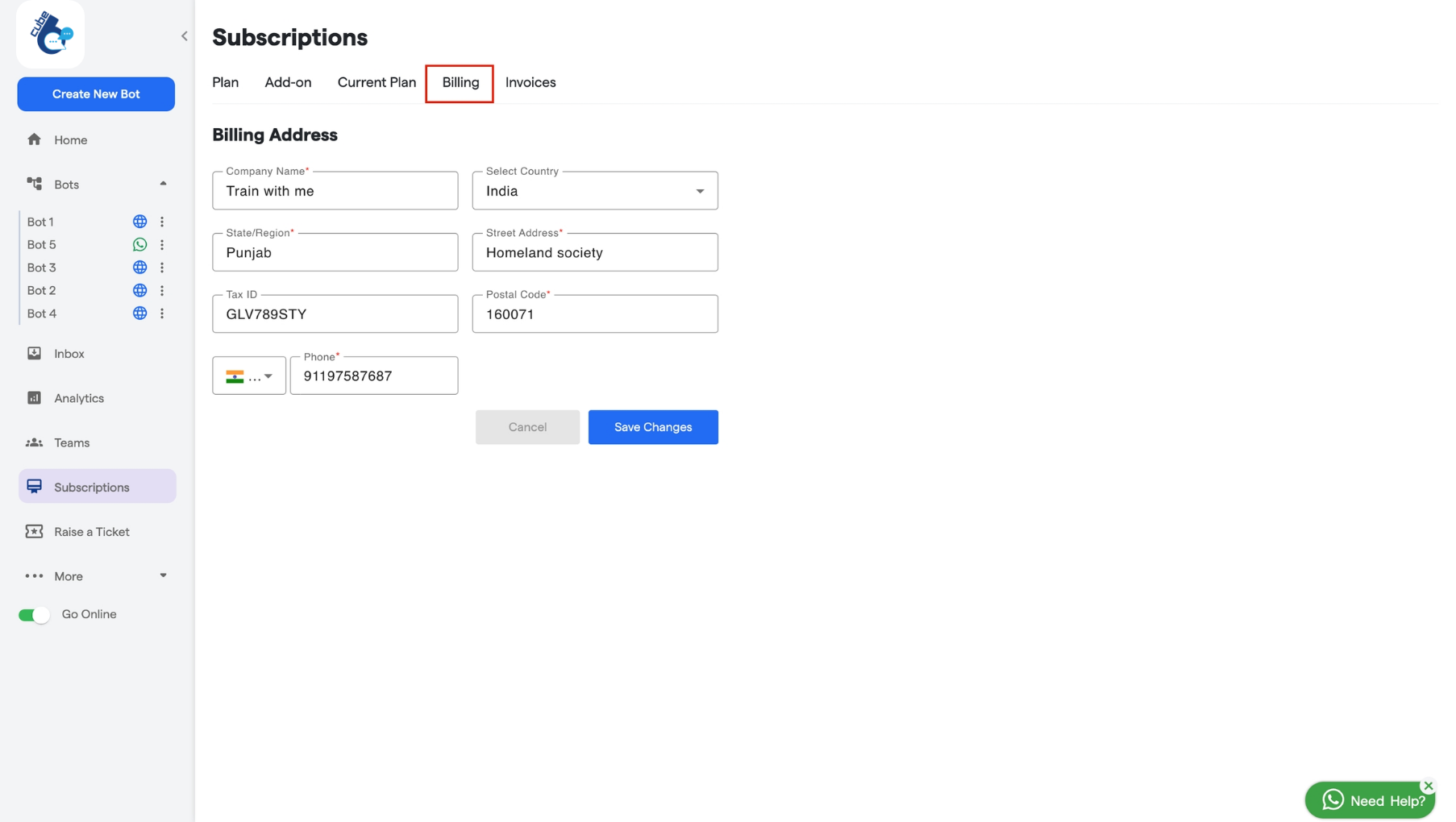Image resolution: width=1456 pixels, height=822 pixels.
Task: Open the Raise a Ticket section
Action: [x=91, y=531]
